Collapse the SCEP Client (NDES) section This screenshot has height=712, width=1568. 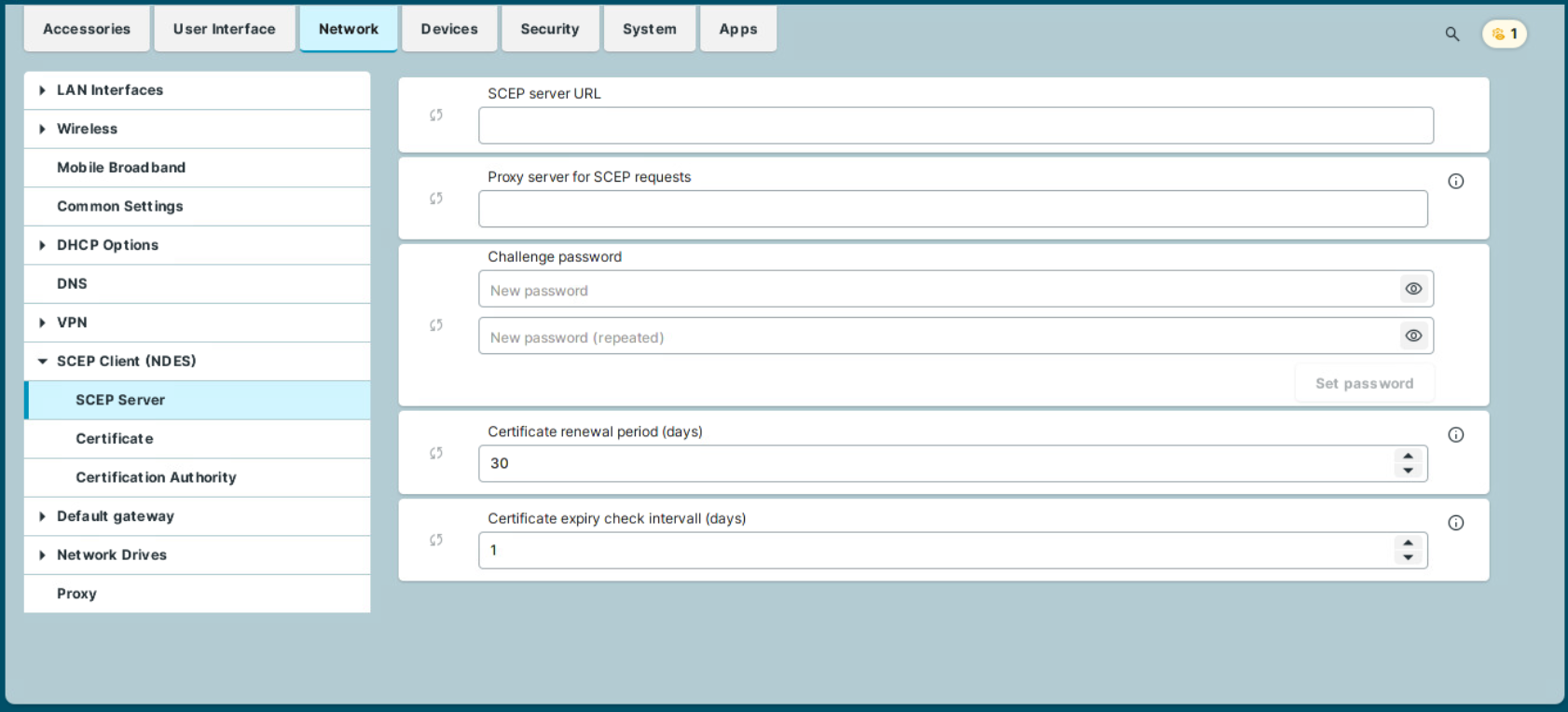point(42,362)
